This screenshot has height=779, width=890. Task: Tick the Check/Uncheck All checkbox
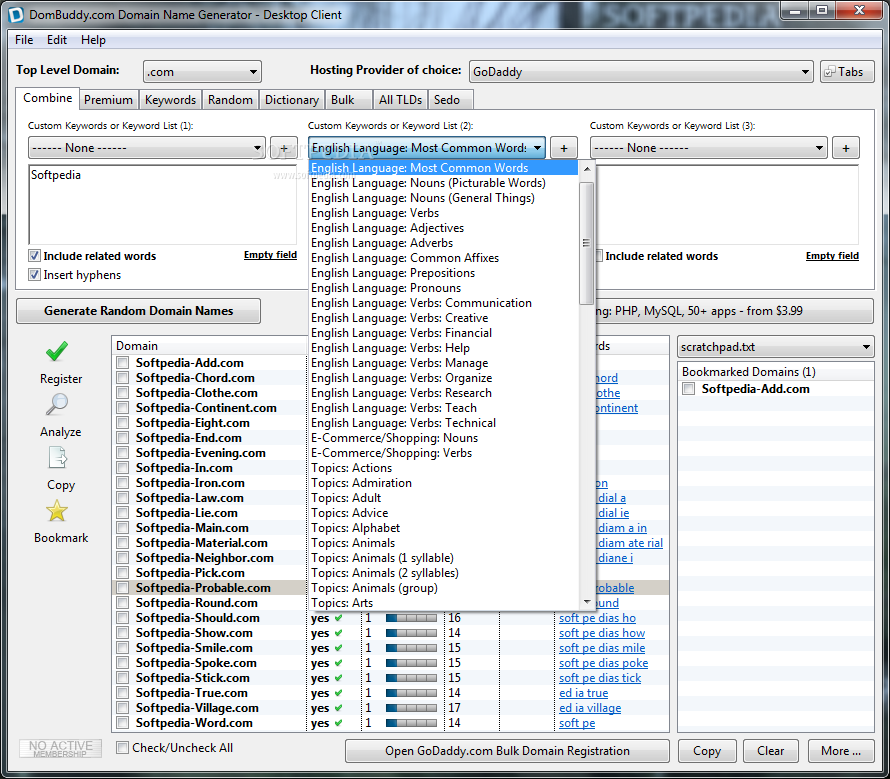[x=122, y=748]
